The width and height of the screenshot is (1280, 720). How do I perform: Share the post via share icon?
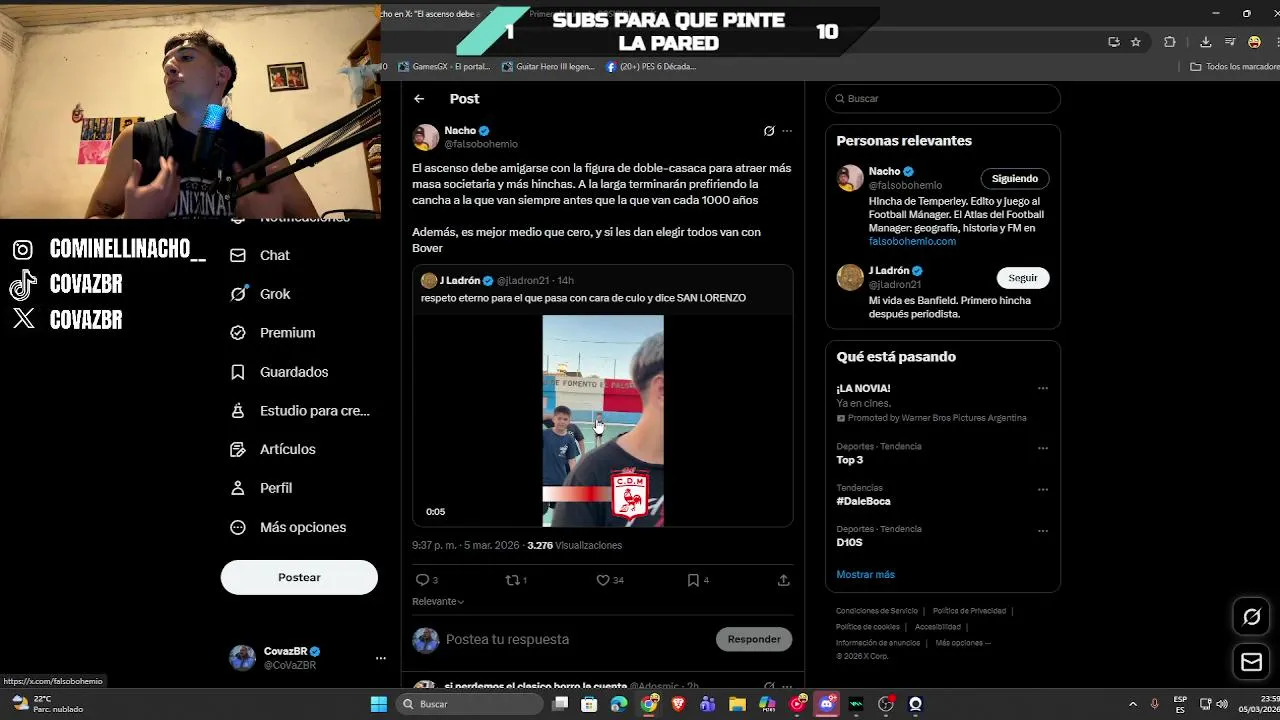(x=784, y=580)
